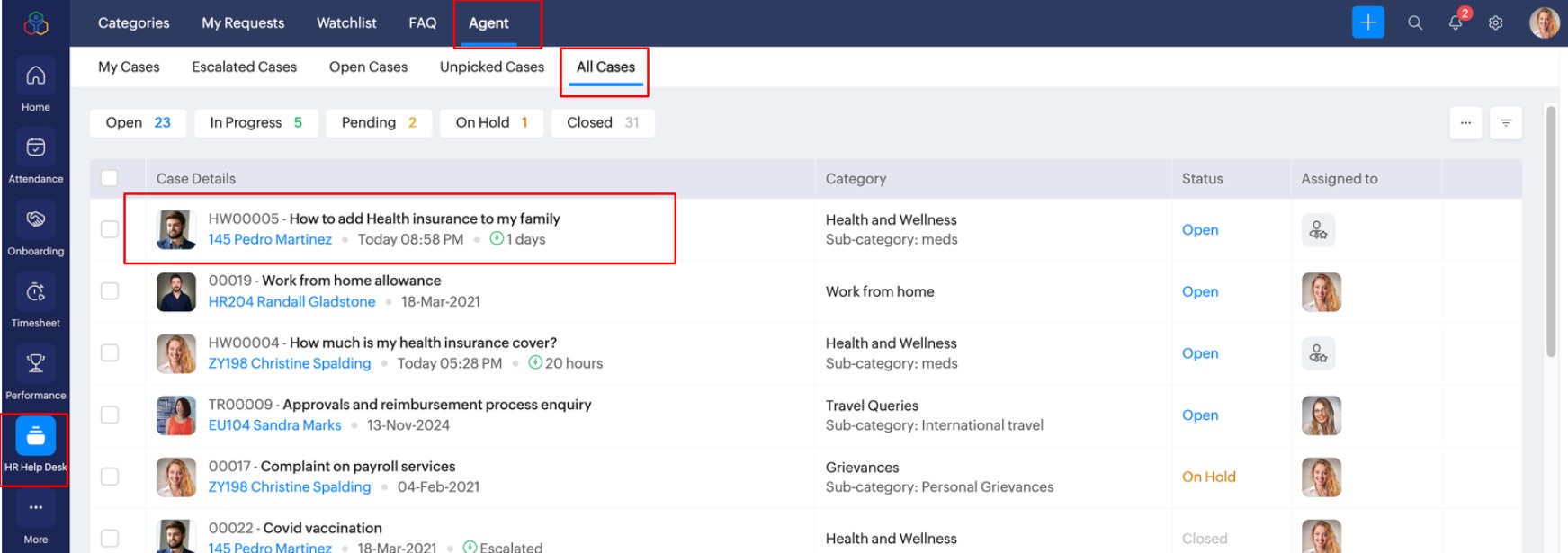Screen dimensions: 1568x553
Task: Expand the filter options button
Action: click(1505, 123)
